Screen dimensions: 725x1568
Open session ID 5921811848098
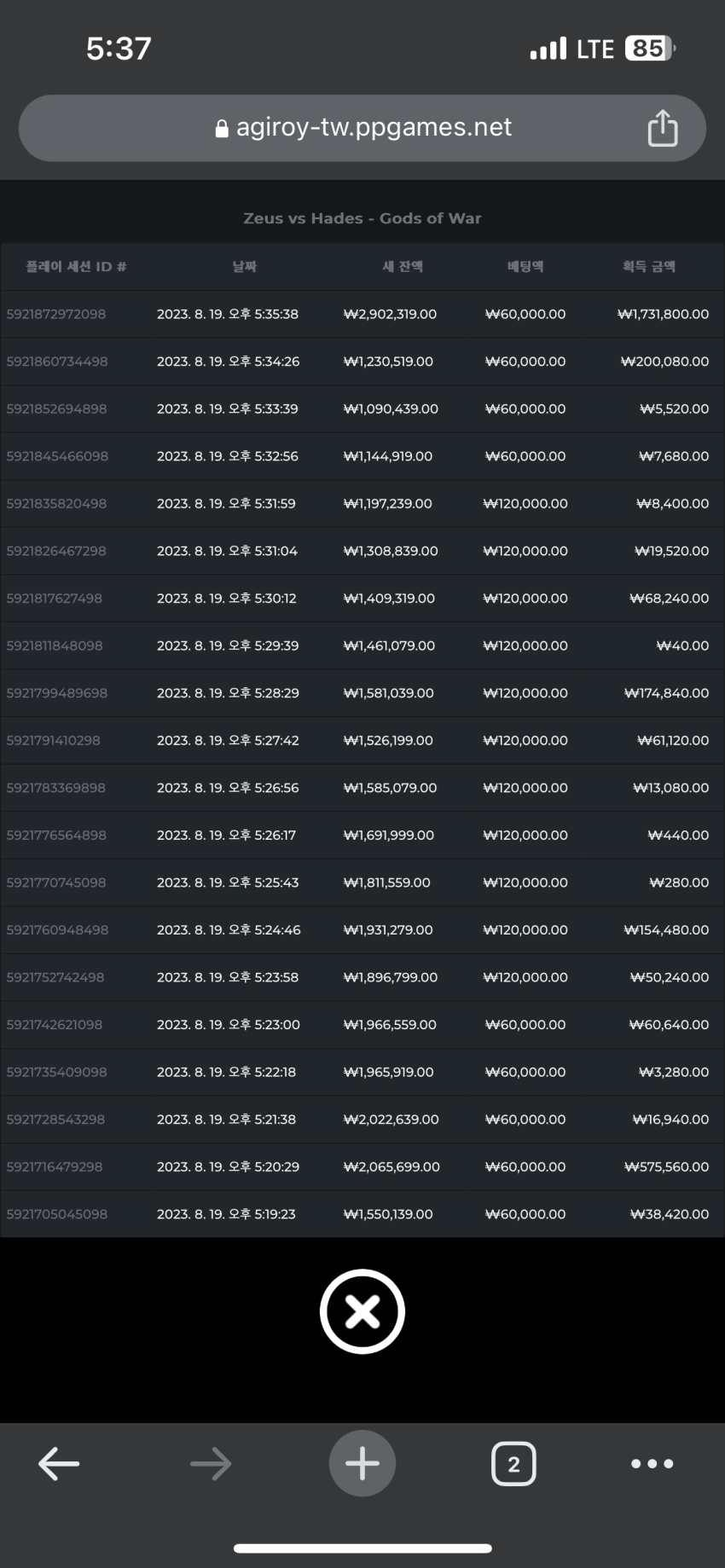pyautogui.click(x=55, y=645)
